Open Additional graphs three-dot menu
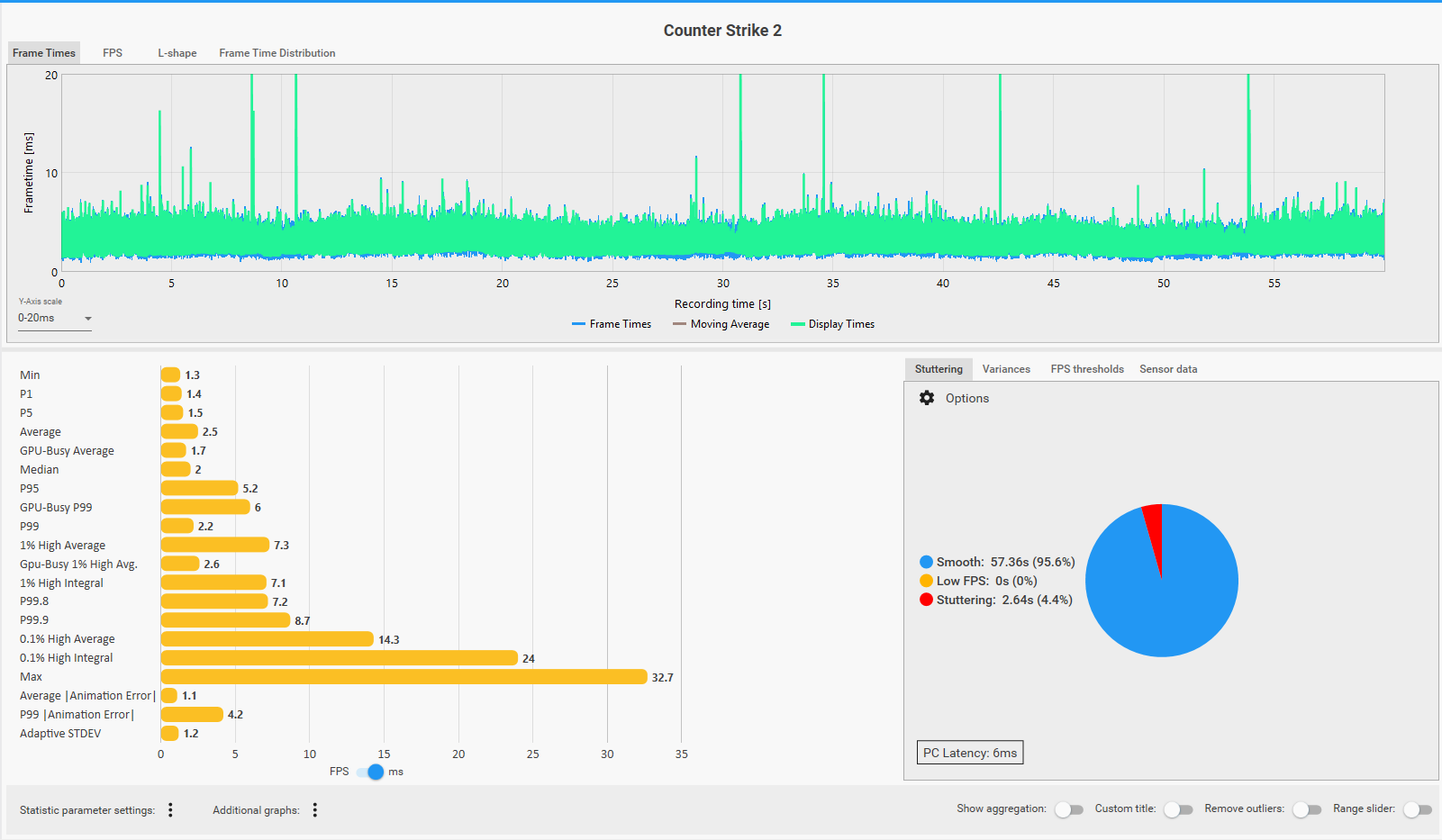Screen dimensions: 1442x840 315,810
